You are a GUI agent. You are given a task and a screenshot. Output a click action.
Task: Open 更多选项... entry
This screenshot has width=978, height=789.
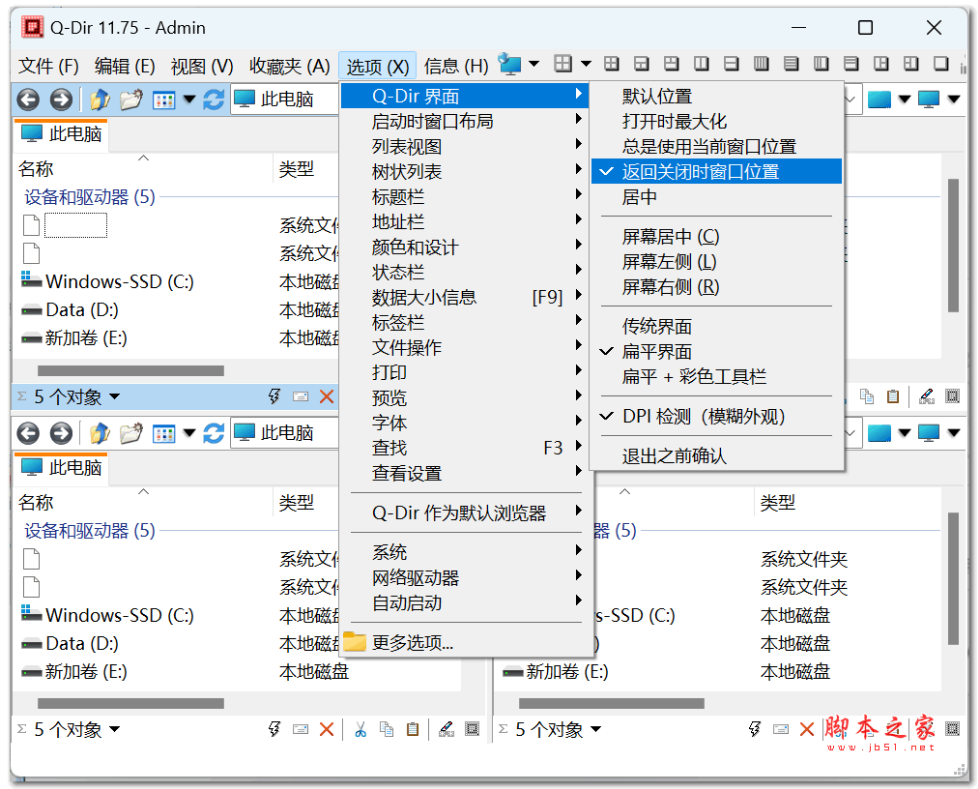[466, 642]
